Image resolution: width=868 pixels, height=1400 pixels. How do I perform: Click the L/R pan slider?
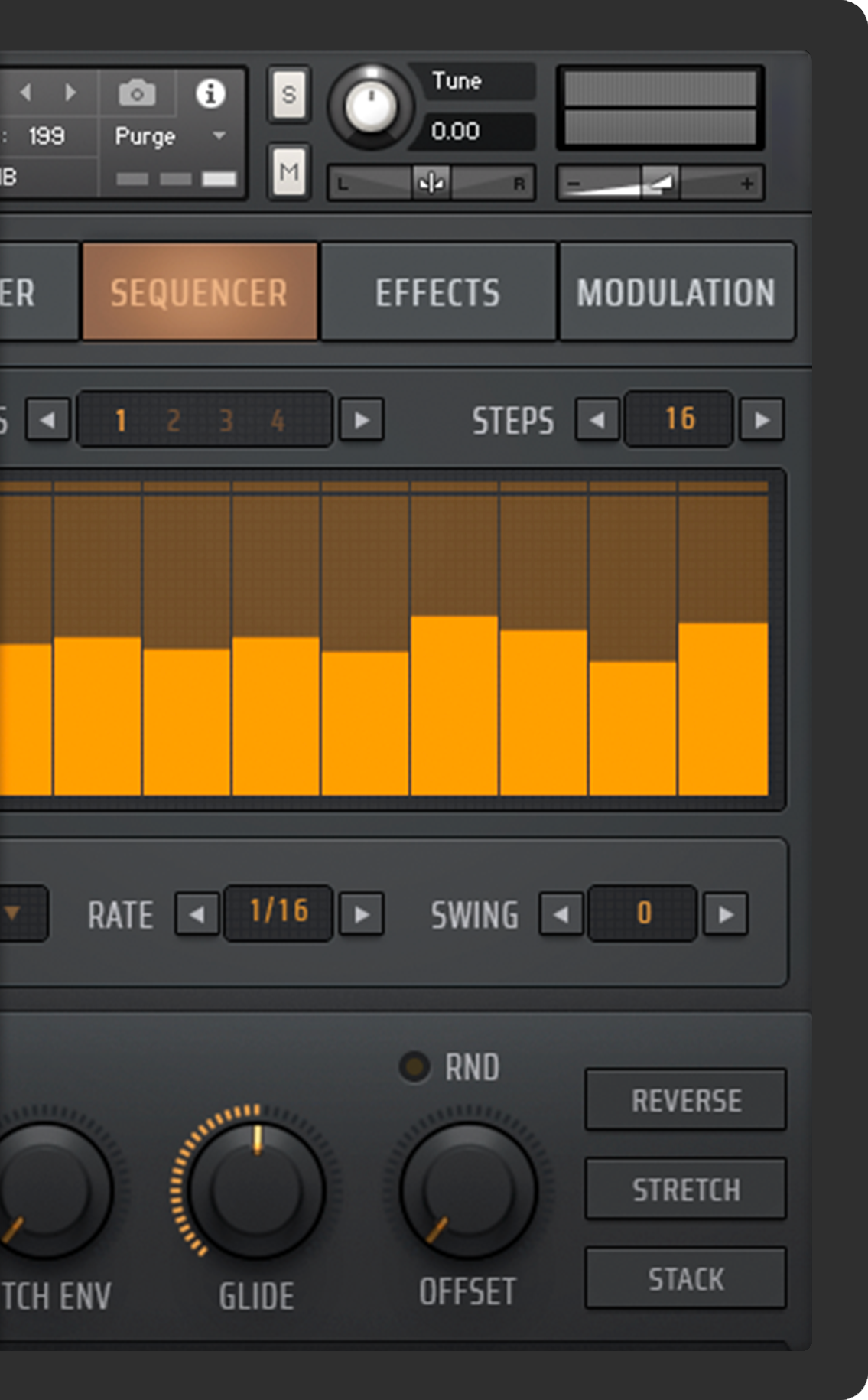tap(431, 184)
